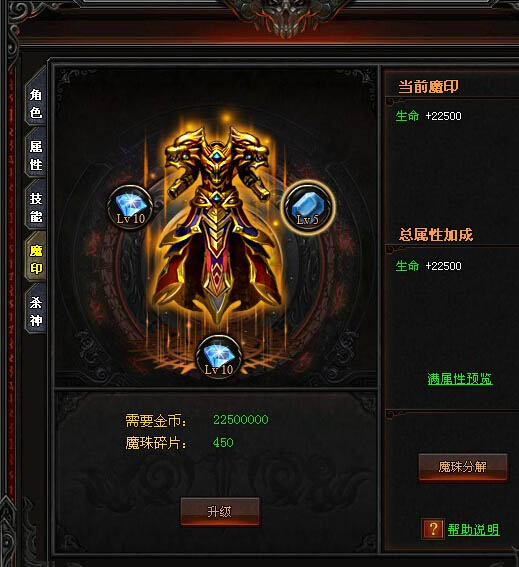Open the 技能 tab
Screen dimensions: 519x567
[x=36, y=208]
